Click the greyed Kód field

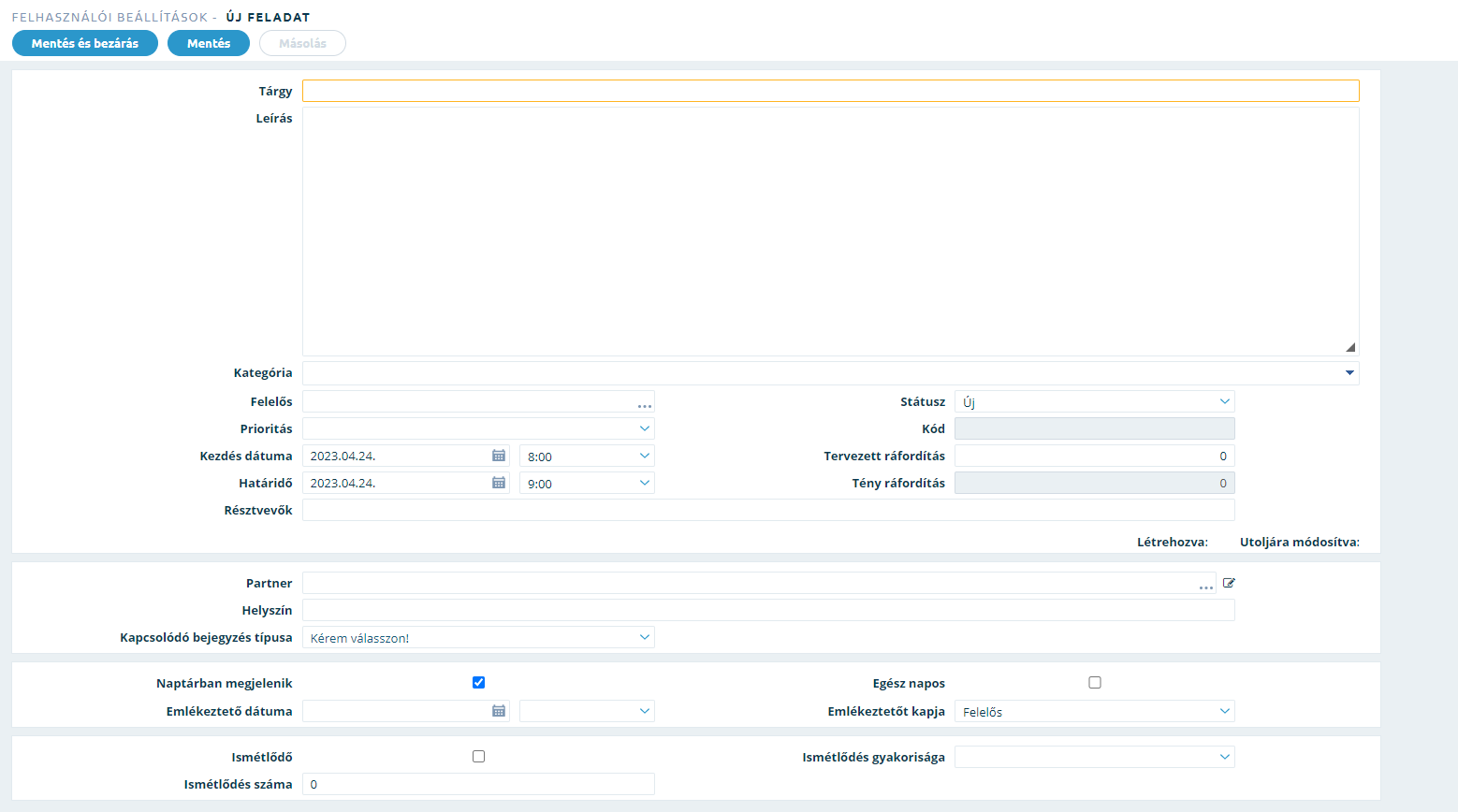point(1095,428)
